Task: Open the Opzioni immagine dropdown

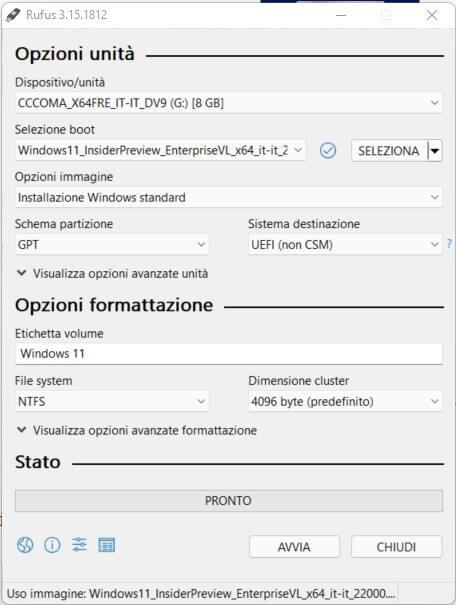Action: pyautogui.click(x=229, y=197)
